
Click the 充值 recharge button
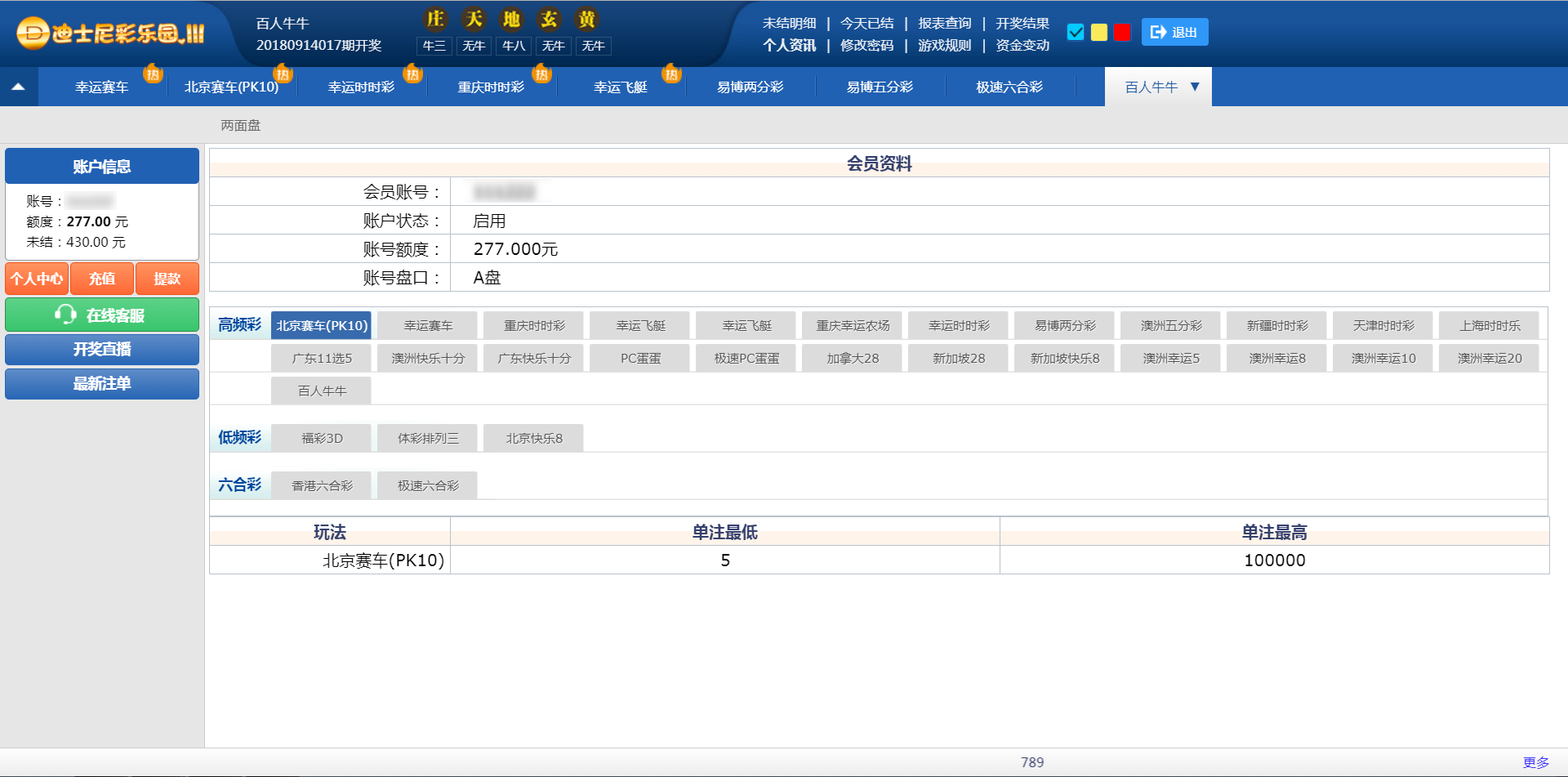point(102,279)
